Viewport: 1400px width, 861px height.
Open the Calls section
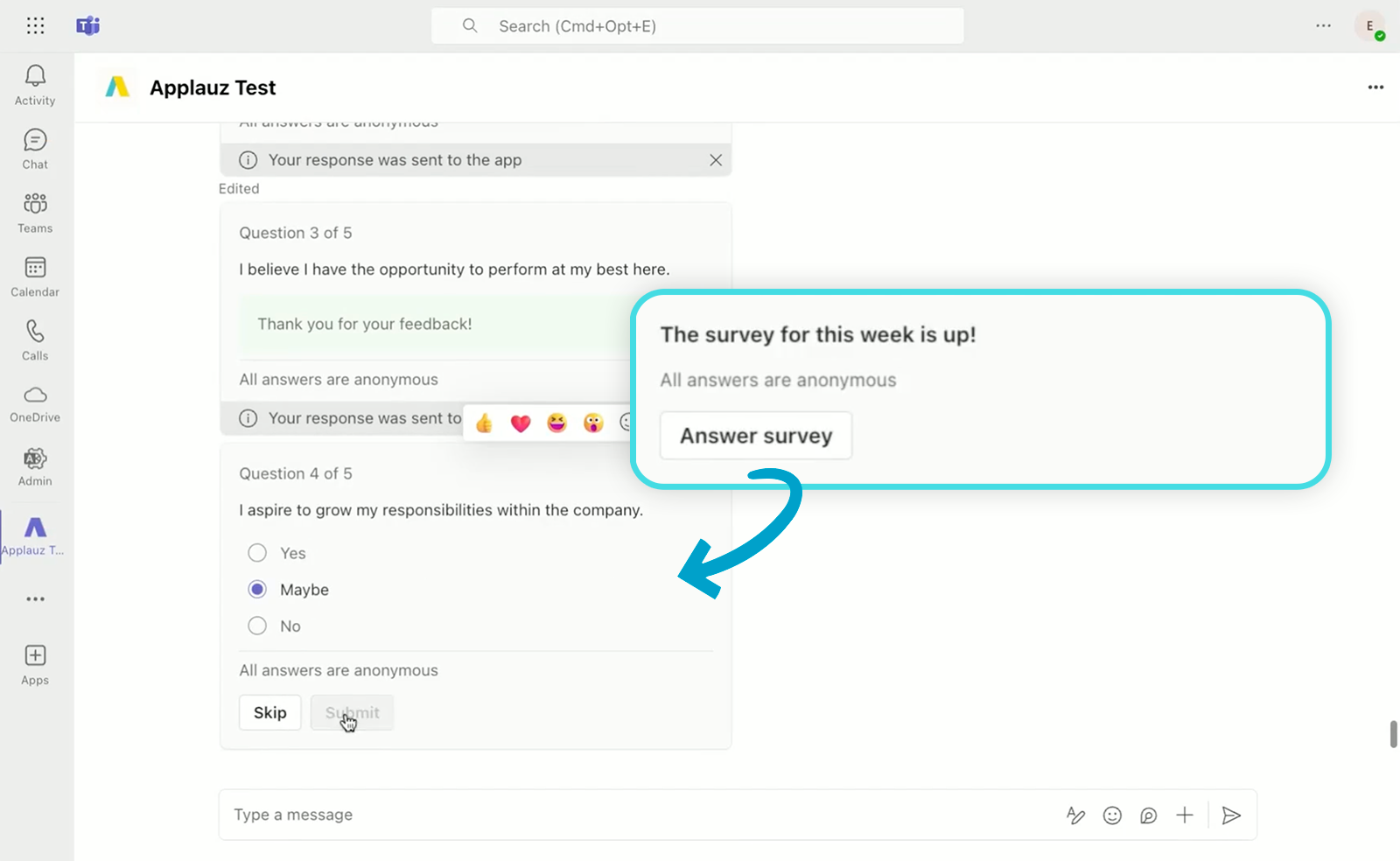[35, 340]
